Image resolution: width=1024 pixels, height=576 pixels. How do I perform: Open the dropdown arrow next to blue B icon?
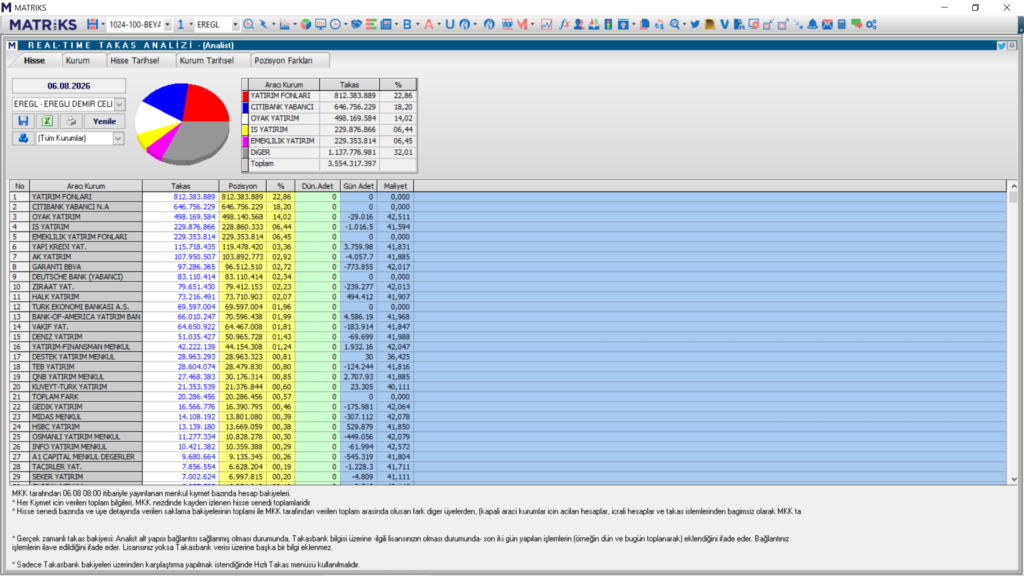417,24
